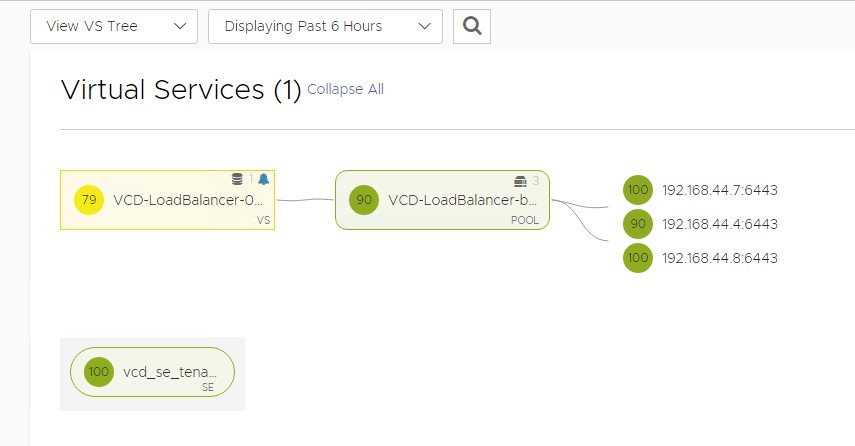Open the Displaying Past 6 Hours dropdown
This screenshot has height=446, width=855.
click(x=325, y=27)
